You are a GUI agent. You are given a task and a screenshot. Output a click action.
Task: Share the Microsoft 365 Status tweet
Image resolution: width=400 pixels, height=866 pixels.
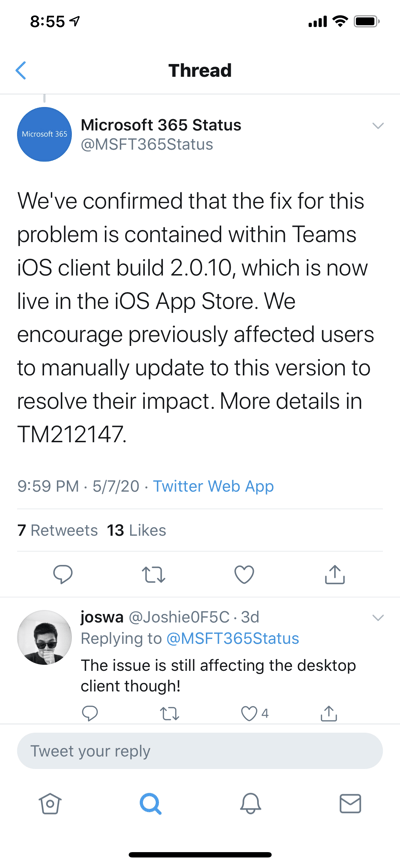pos(334,574)
